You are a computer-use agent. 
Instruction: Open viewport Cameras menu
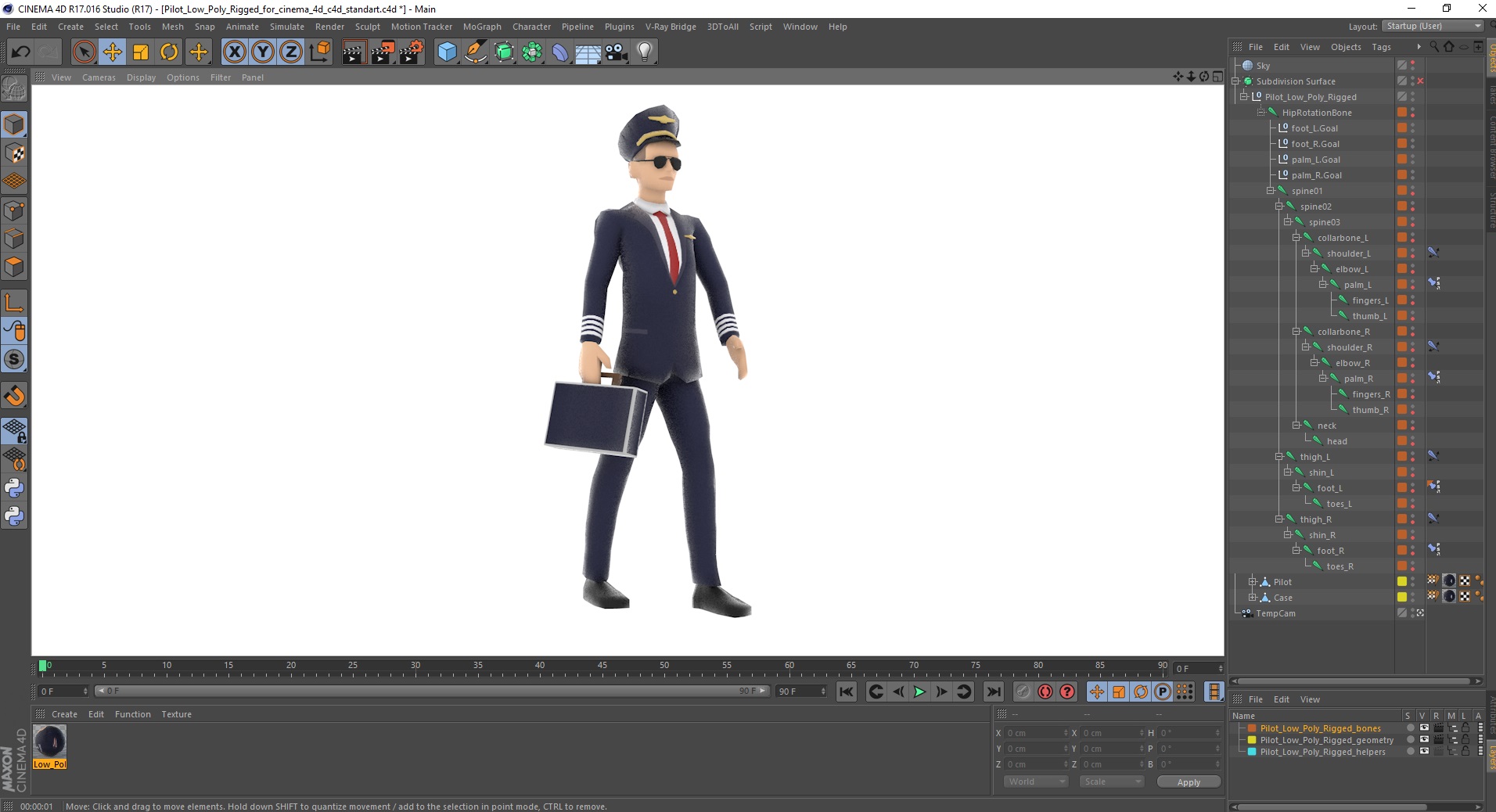coord(99,77)
